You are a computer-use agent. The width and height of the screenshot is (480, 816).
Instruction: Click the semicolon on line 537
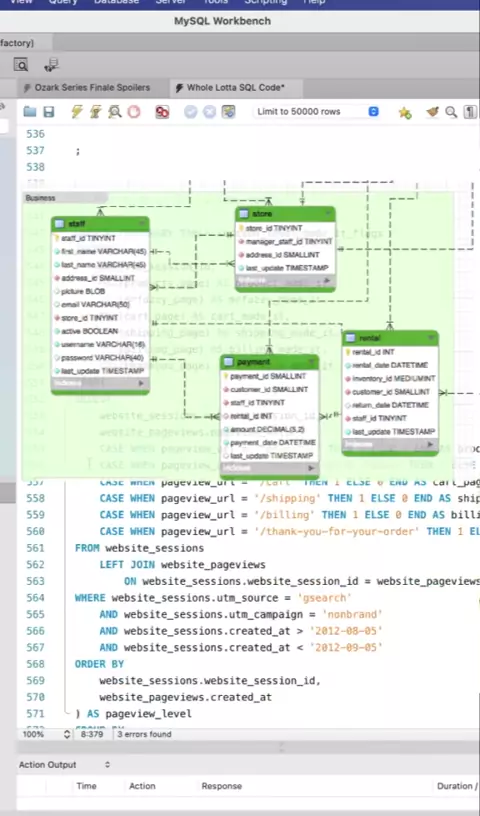coord(78,151)
